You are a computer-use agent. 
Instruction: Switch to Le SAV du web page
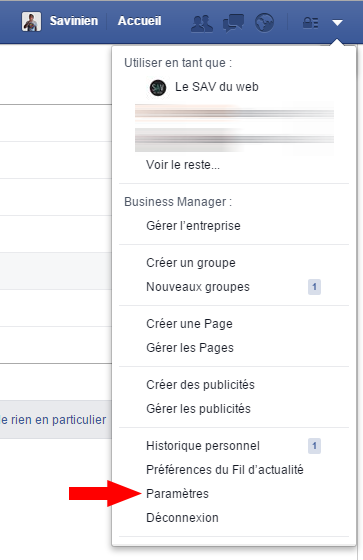tap(217, 87)
